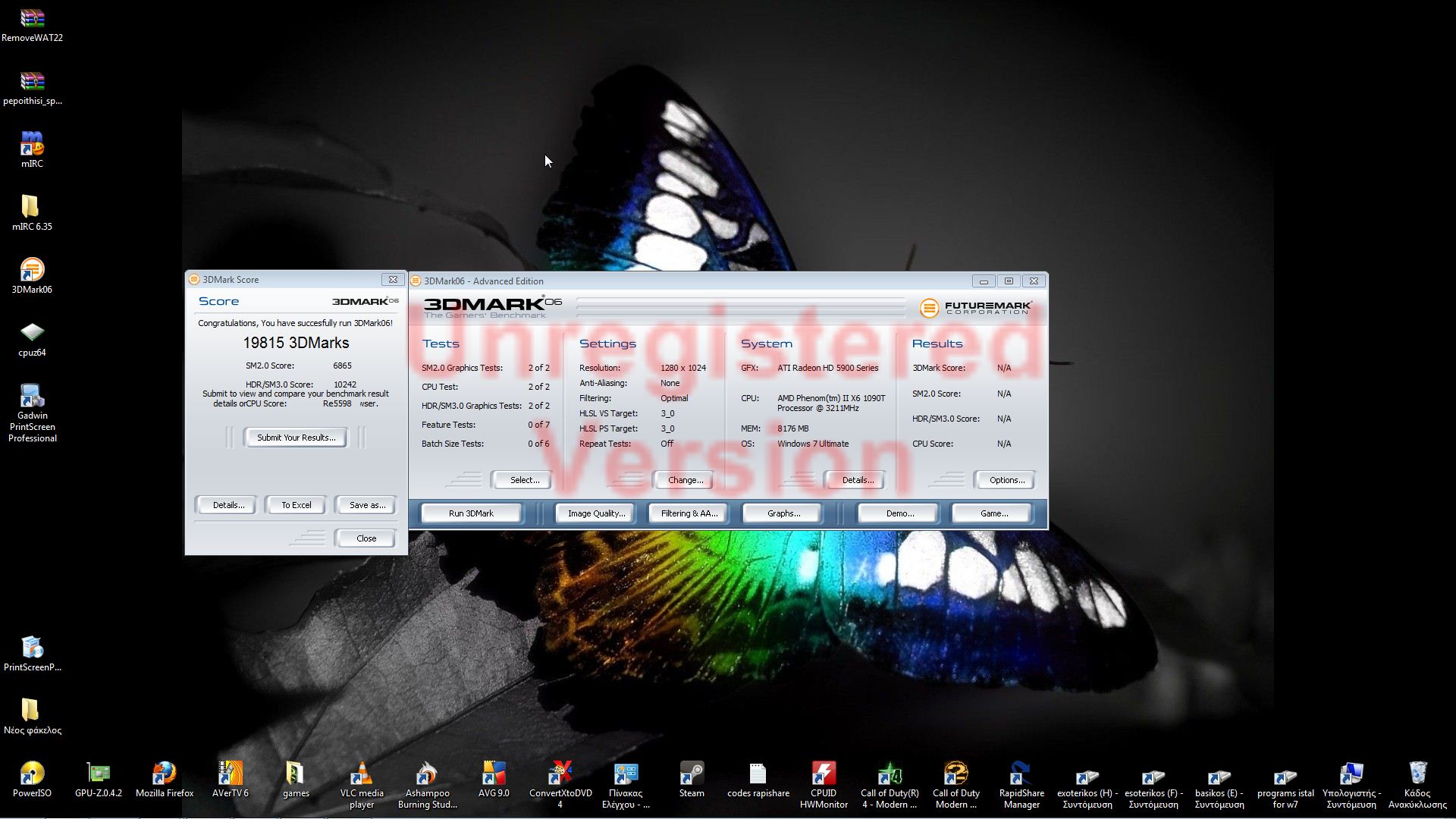This screenshot has height=819, width=1456.
Task: Open the PrintScreenP... installer icon
Action: coord(32,648)
